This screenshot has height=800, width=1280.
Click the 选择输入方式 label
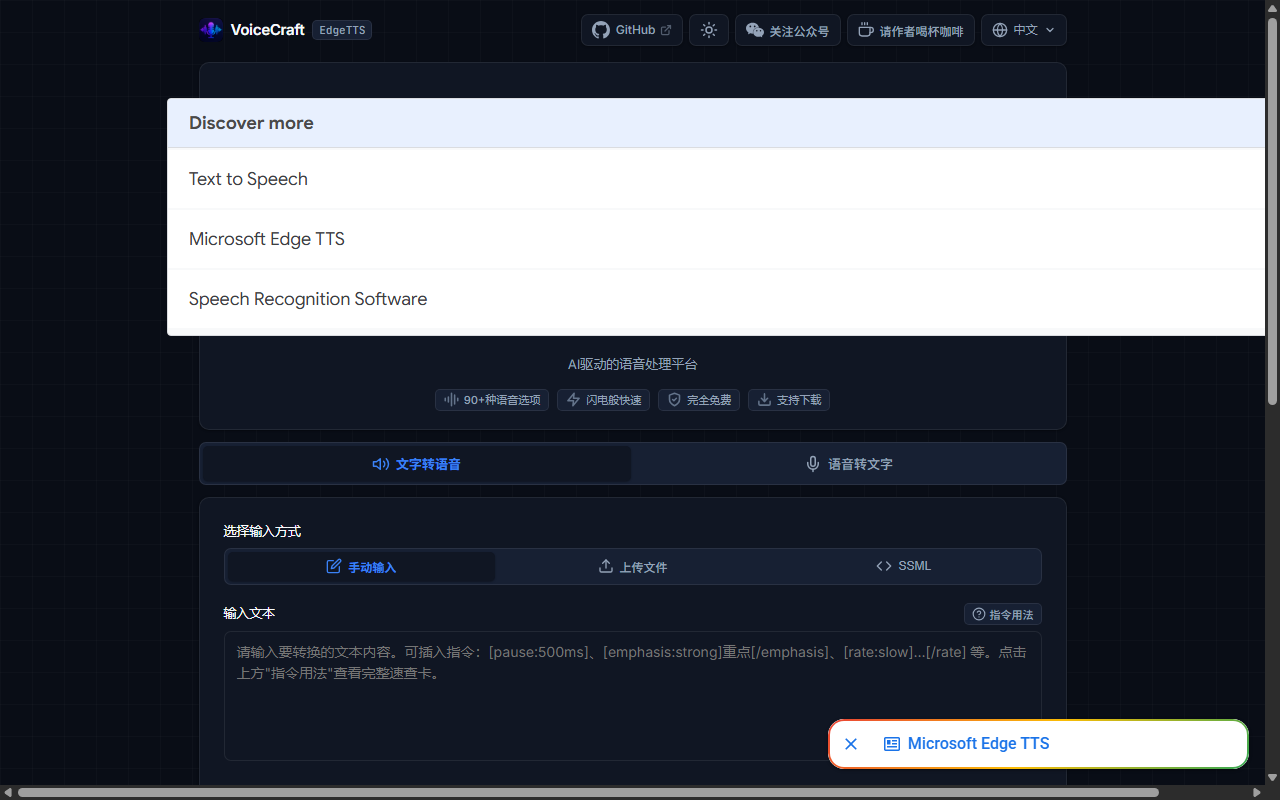pyautogui.click(x=262, y=531)
